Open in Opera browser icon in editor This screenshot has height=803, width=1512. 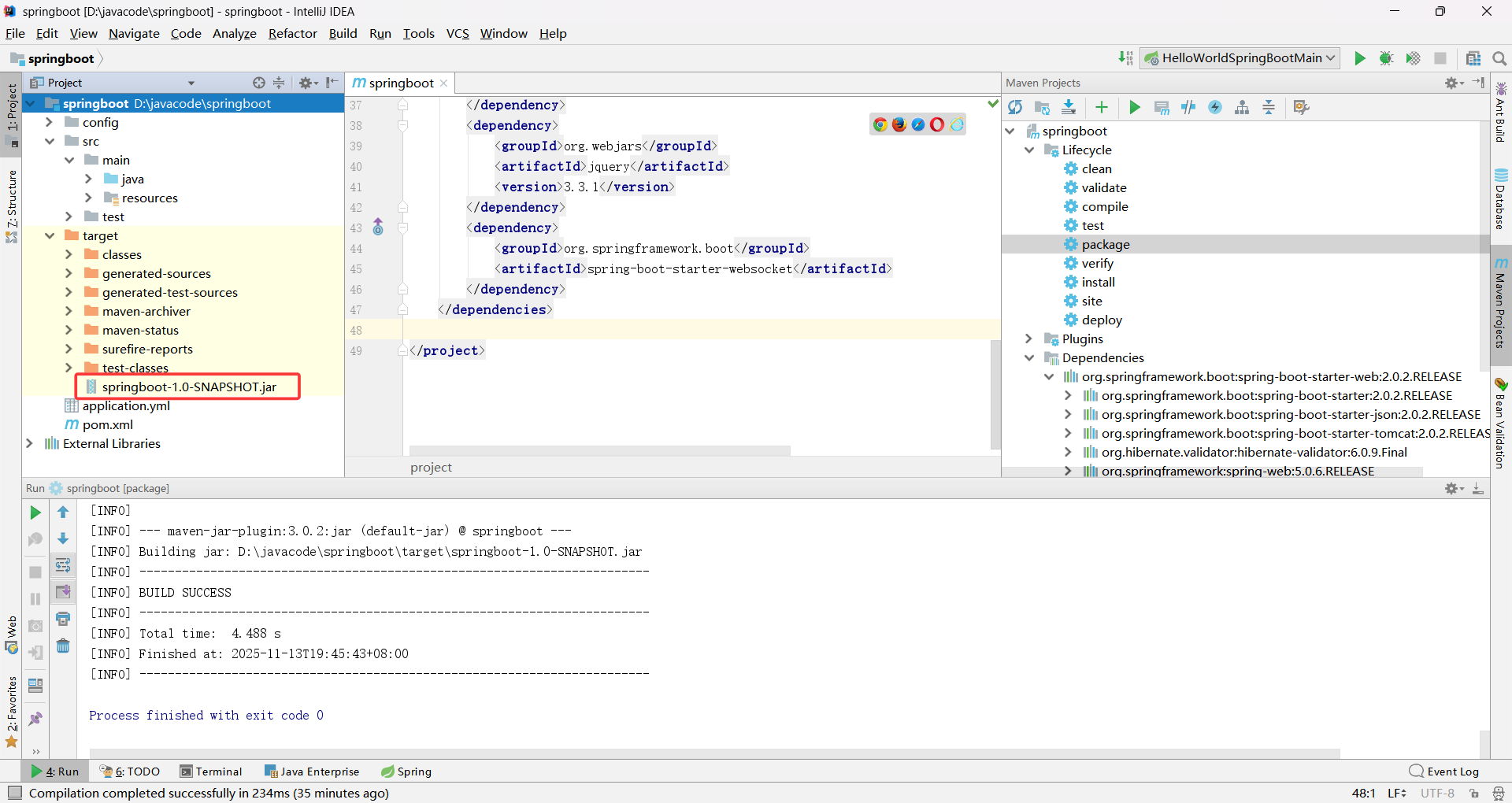937,124
